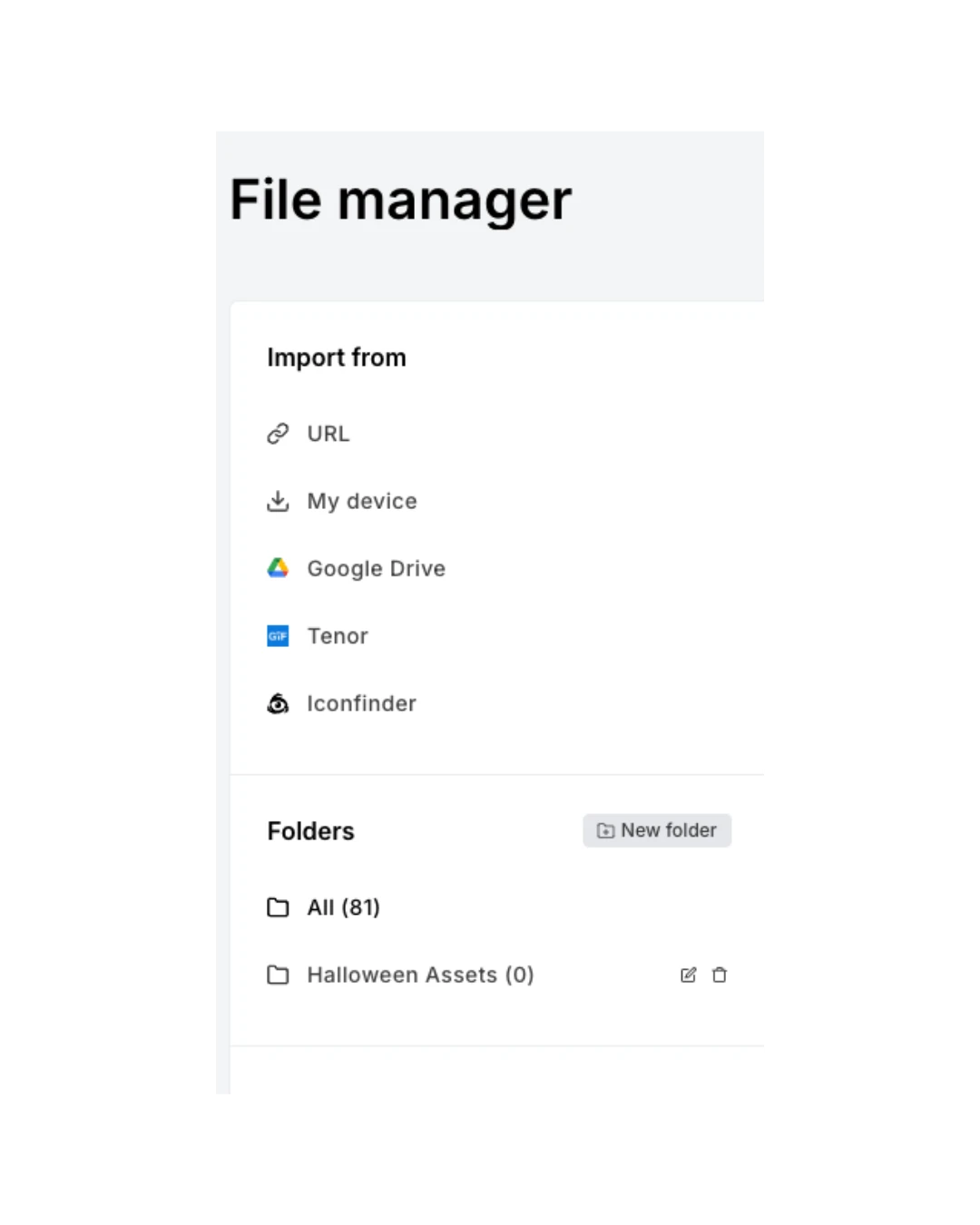Click the chain link icon beside URL

(278, 434)
